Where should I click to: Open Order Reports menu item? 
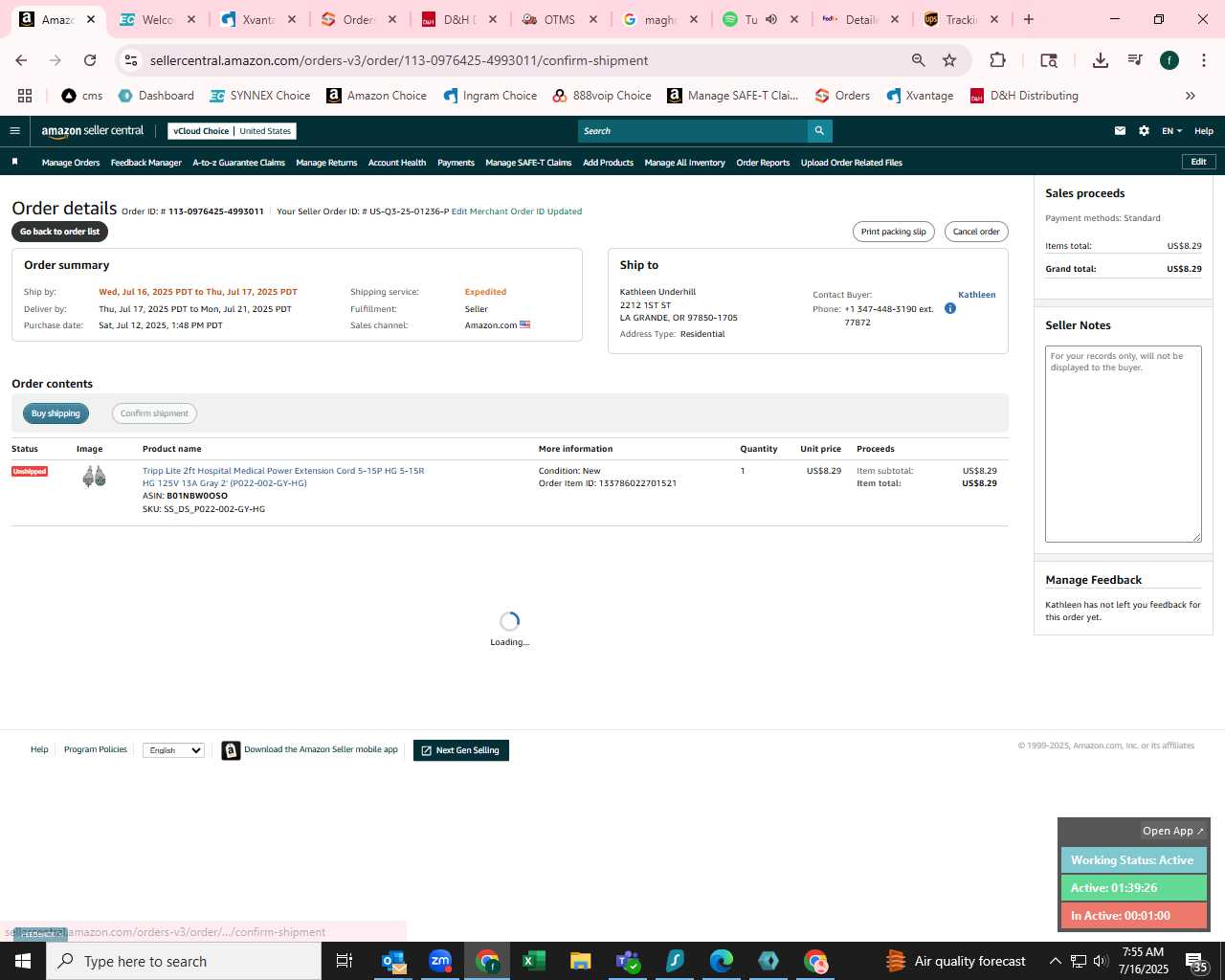763,163
